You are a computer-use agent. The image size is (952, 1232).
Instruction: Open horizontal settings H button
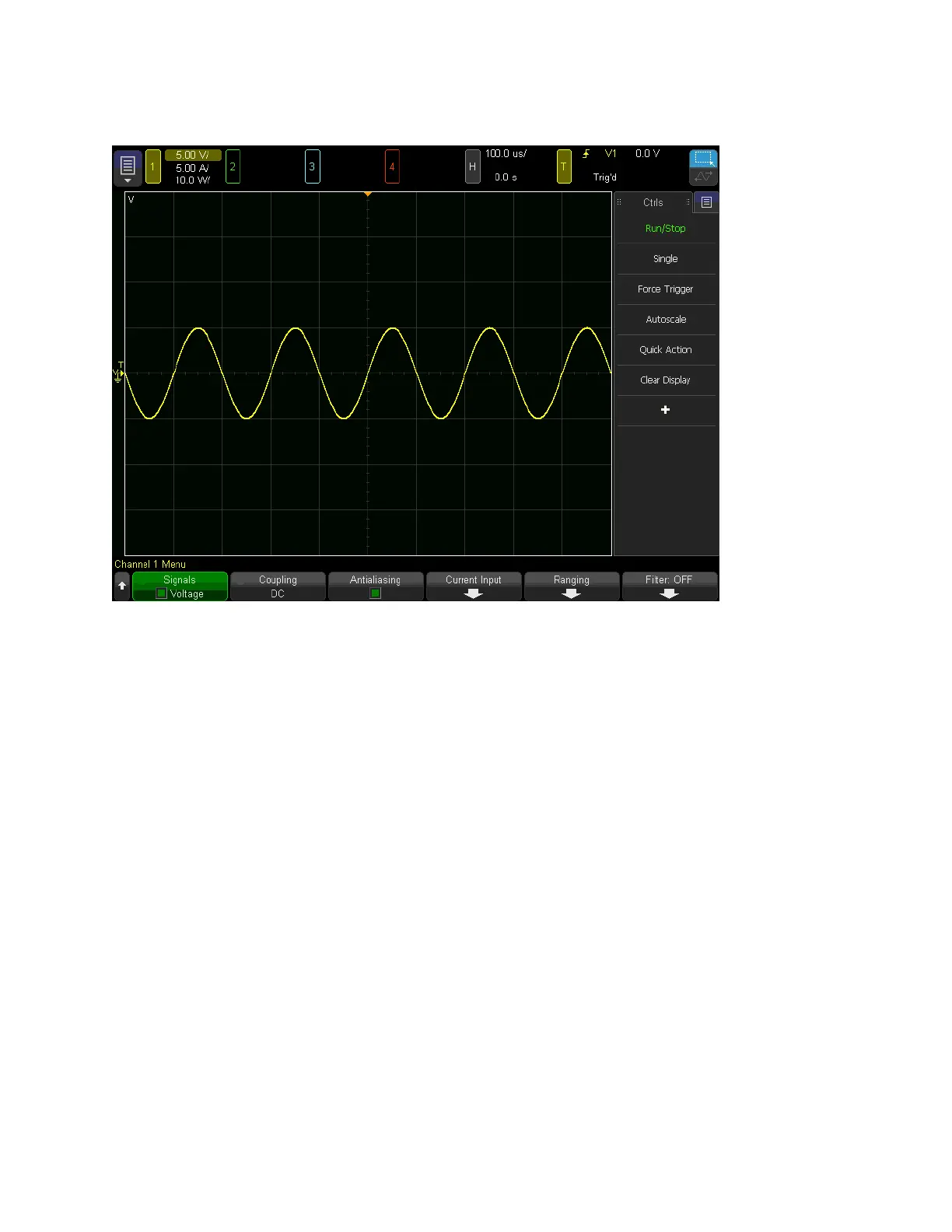[x=472, y=166]
